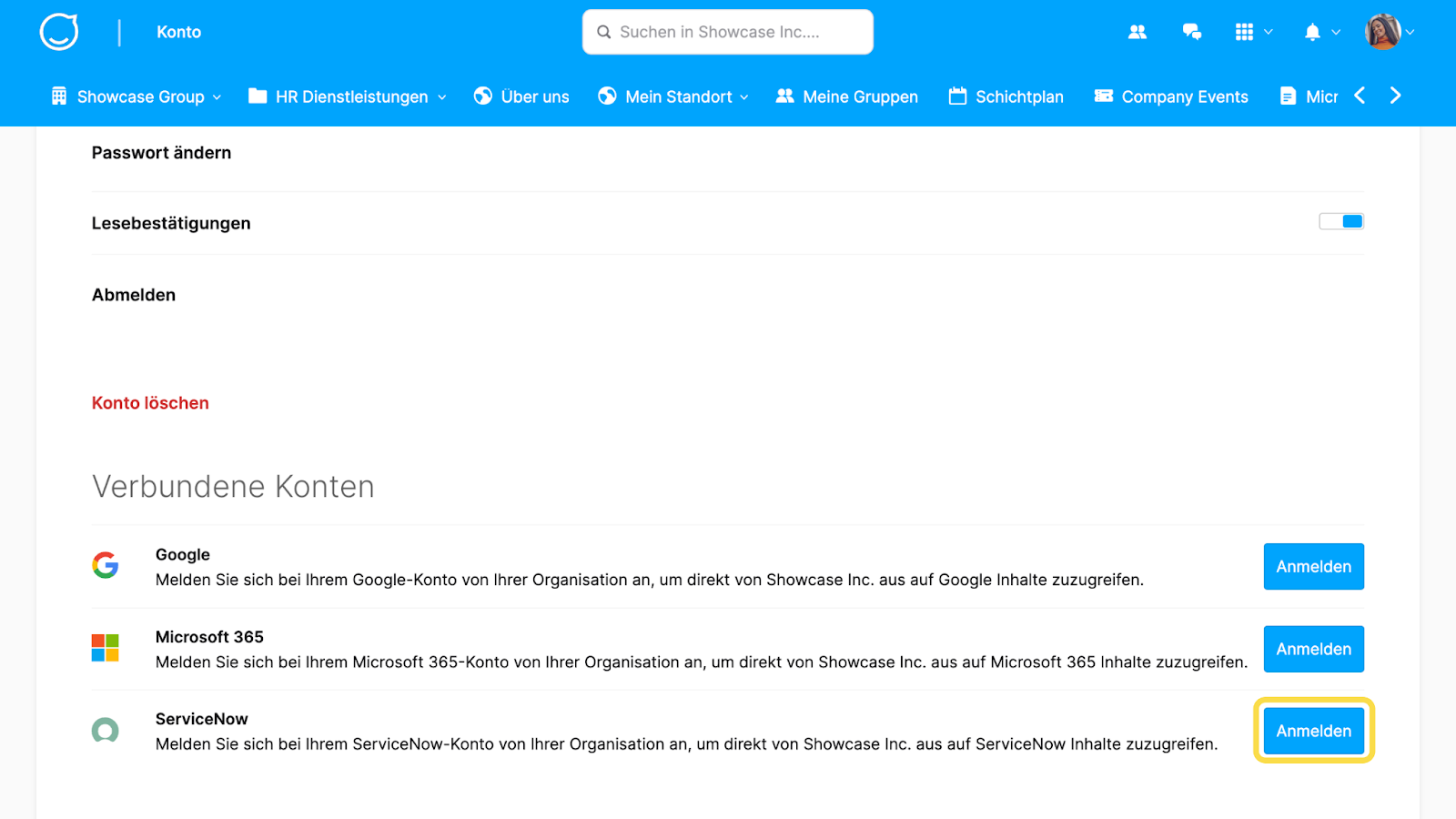Click the red Konto löschen link
This screenshot has width=1456, height=819.
click(x=150, y=403)
